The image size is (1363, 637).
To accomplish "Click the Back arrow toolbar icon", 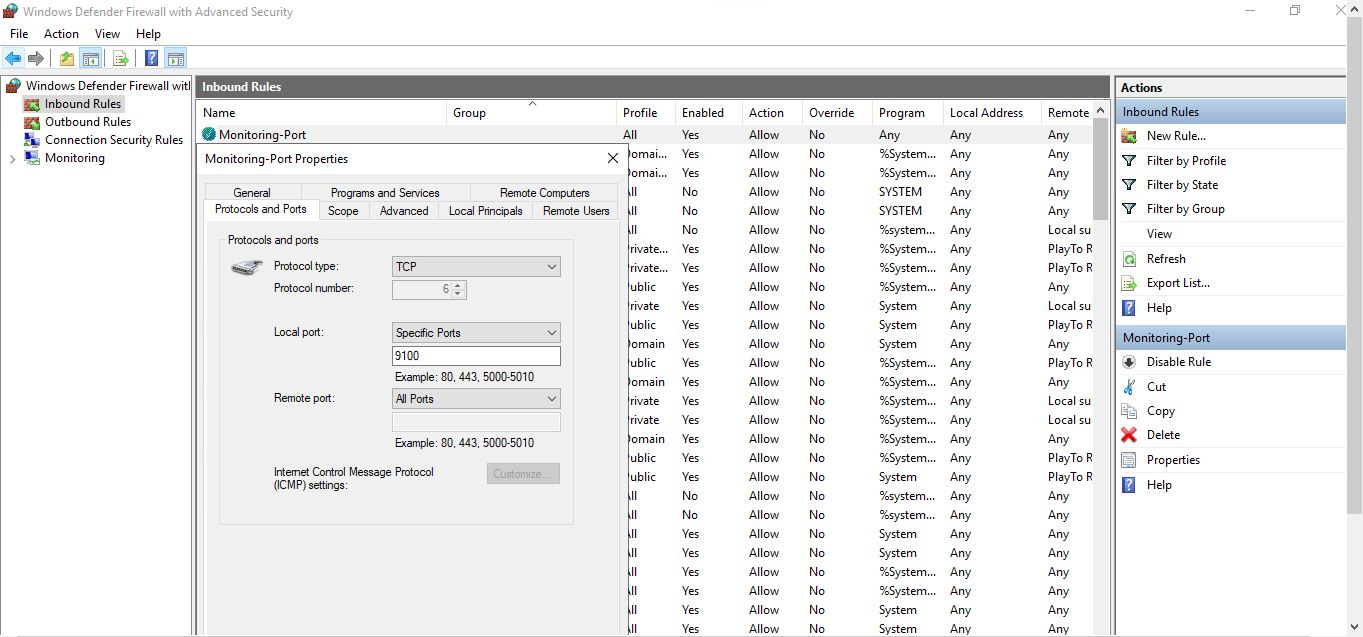I will point(13,58).
